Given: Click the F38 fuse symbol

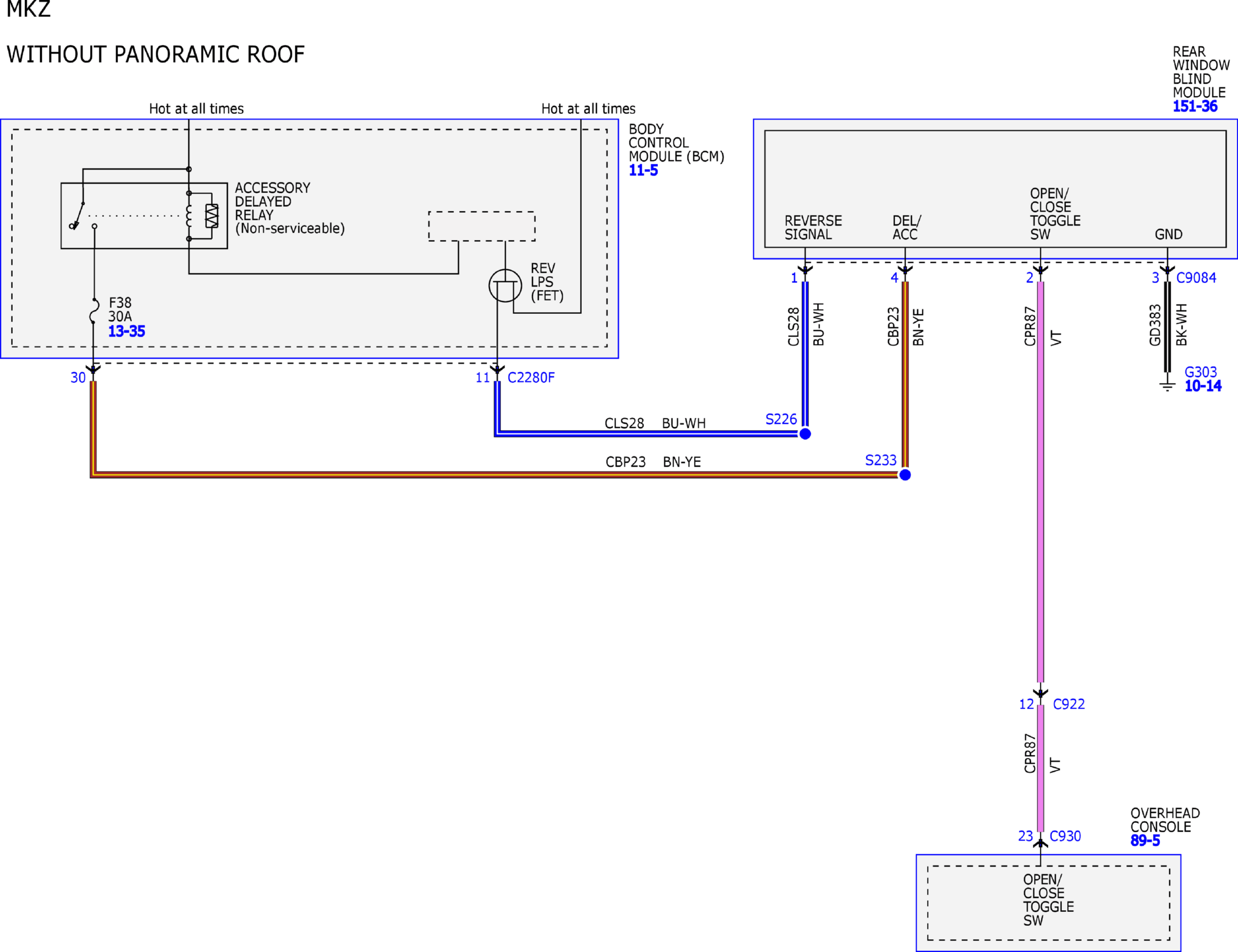Looking at the screenshot, I should 94,311.
